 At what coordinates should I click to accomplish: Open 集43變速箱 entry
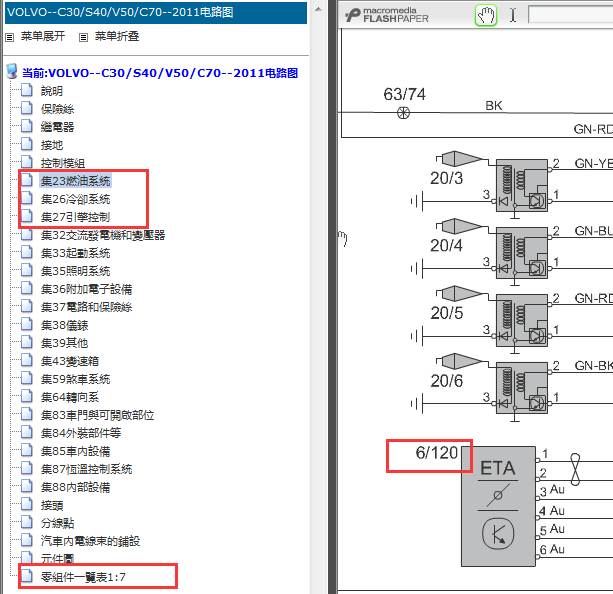(70, 361)
